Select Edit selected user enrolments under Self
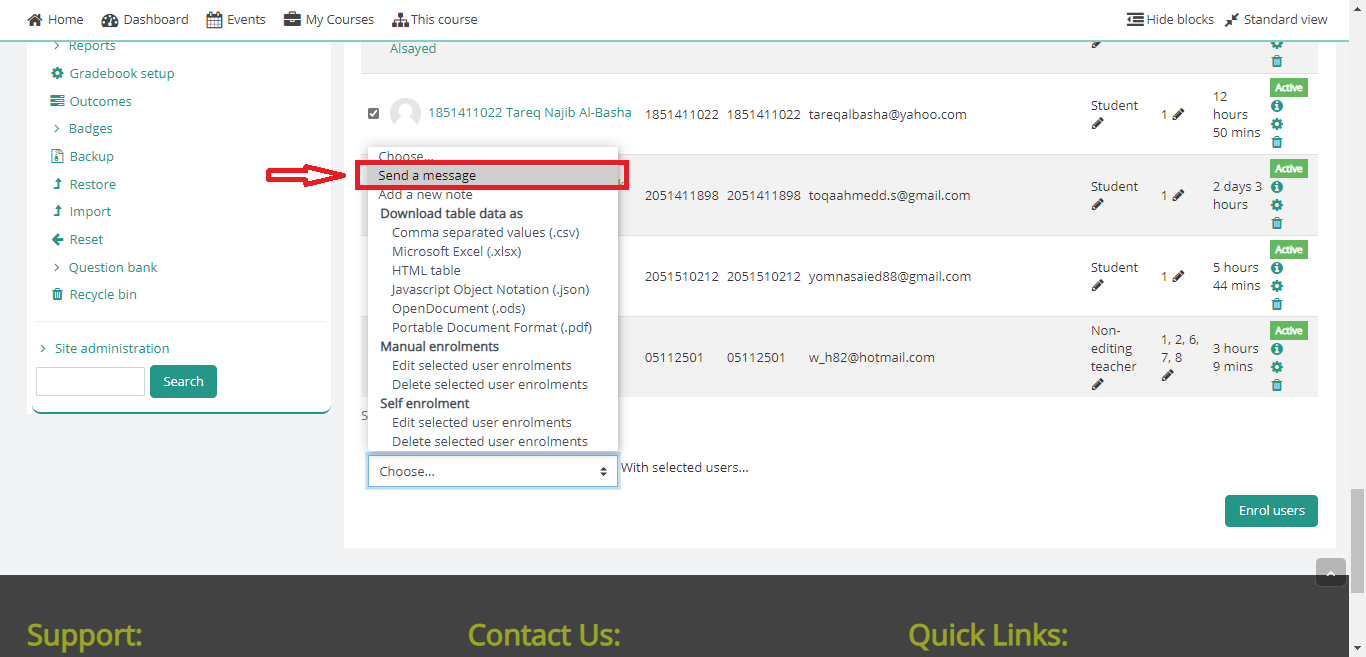This screenshot has height=657, width=1366. coord(493,422)
